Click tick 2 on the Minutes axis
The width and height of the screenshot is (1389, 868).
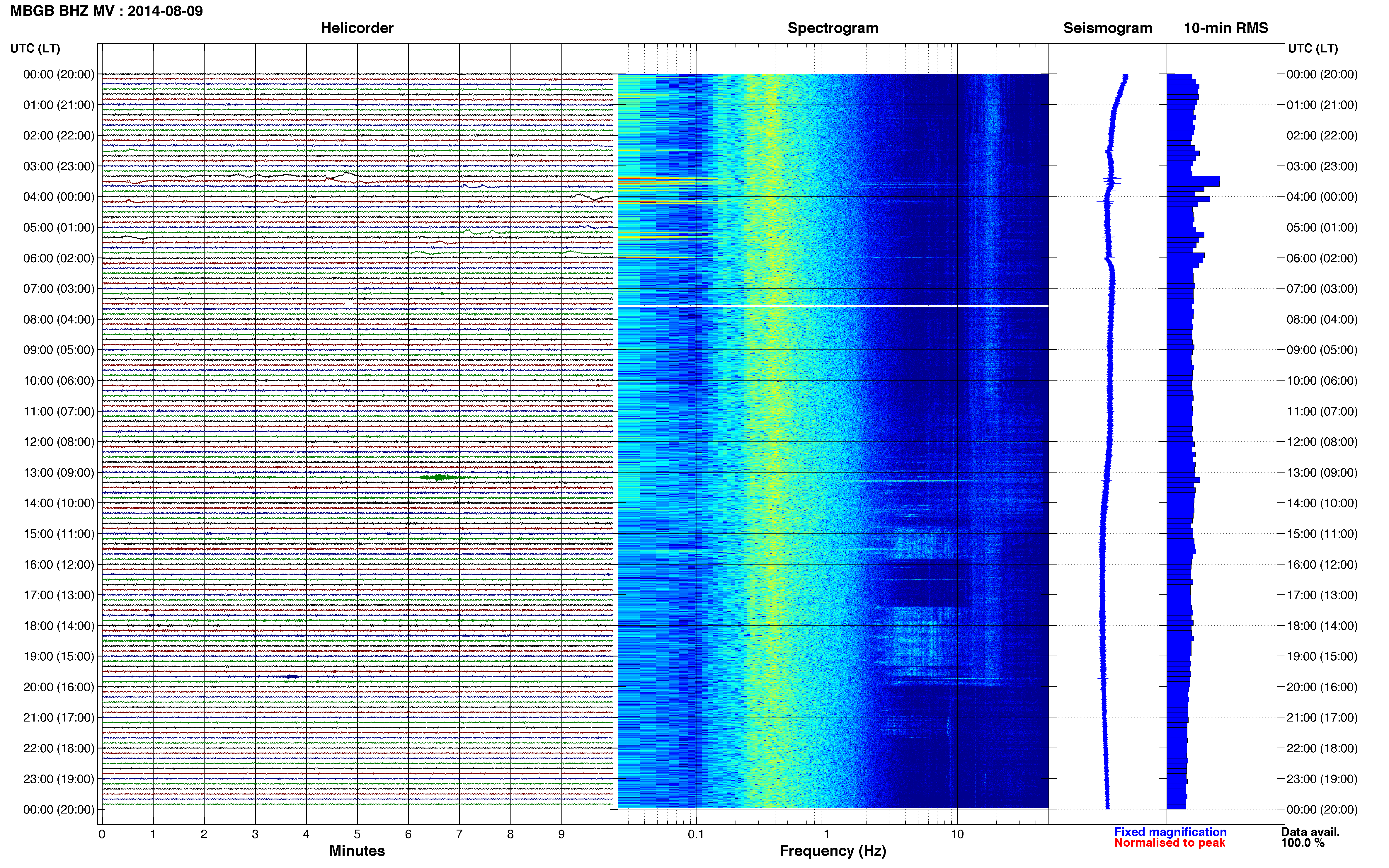(204, 834)
